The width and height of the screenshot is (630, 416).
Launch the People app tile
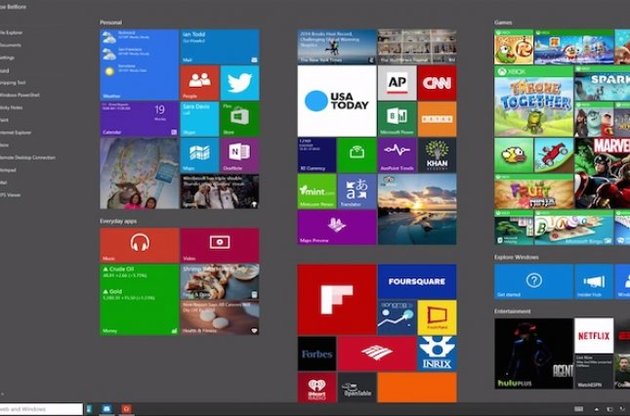[x=199, y=82]
